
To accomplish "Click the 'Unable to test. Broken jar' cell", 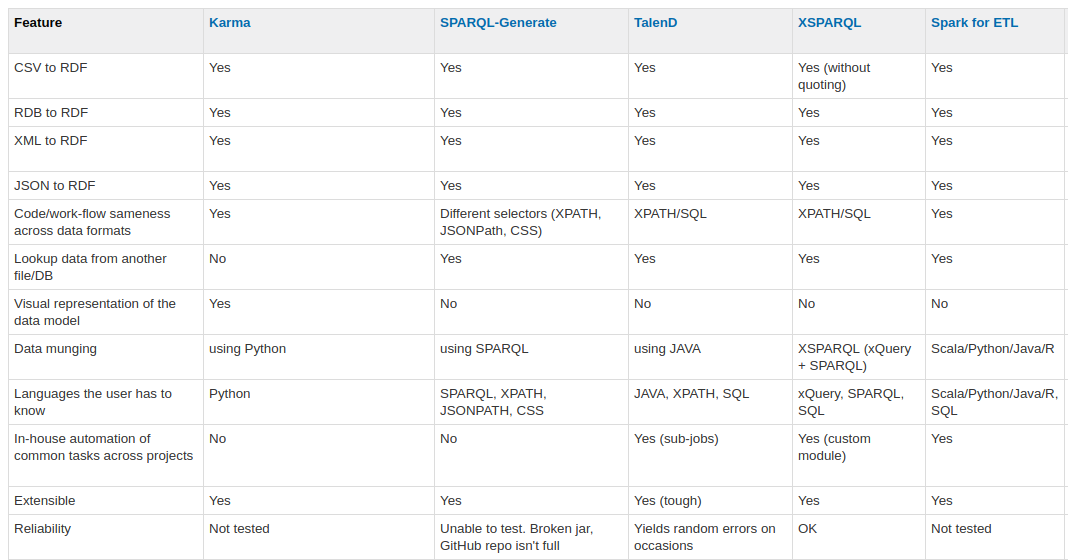I will pyautogui.click(x=516, y=537).
